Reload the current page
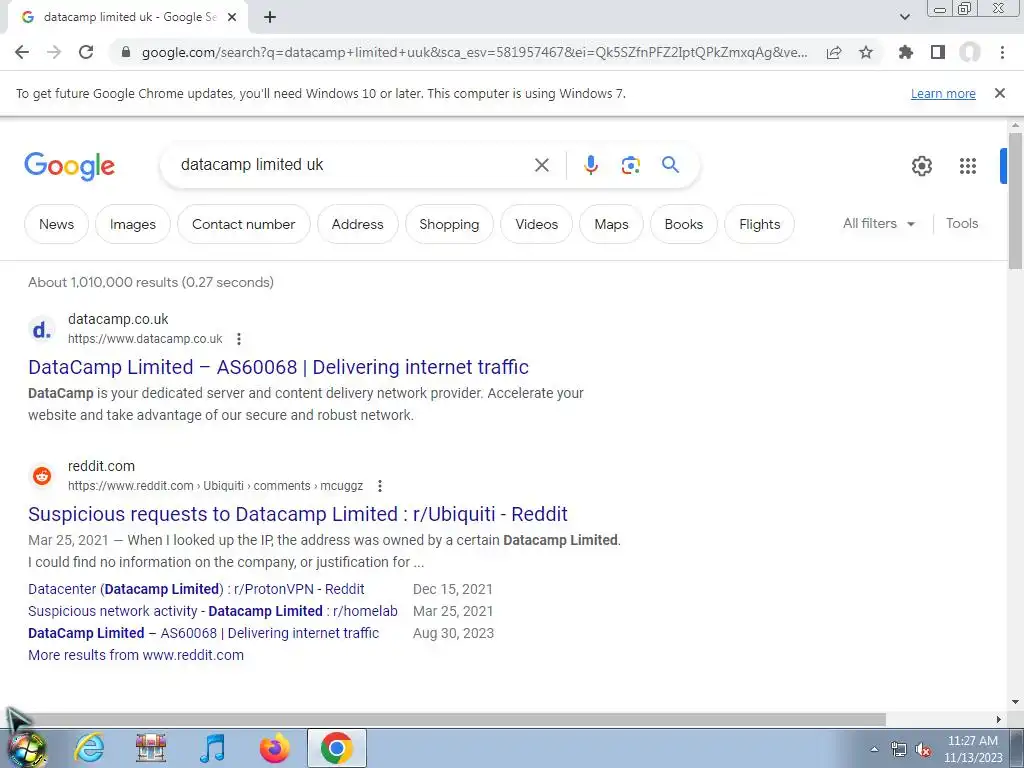The height and width of the screenshot is (768, 1024). click(x=86, y=52)
